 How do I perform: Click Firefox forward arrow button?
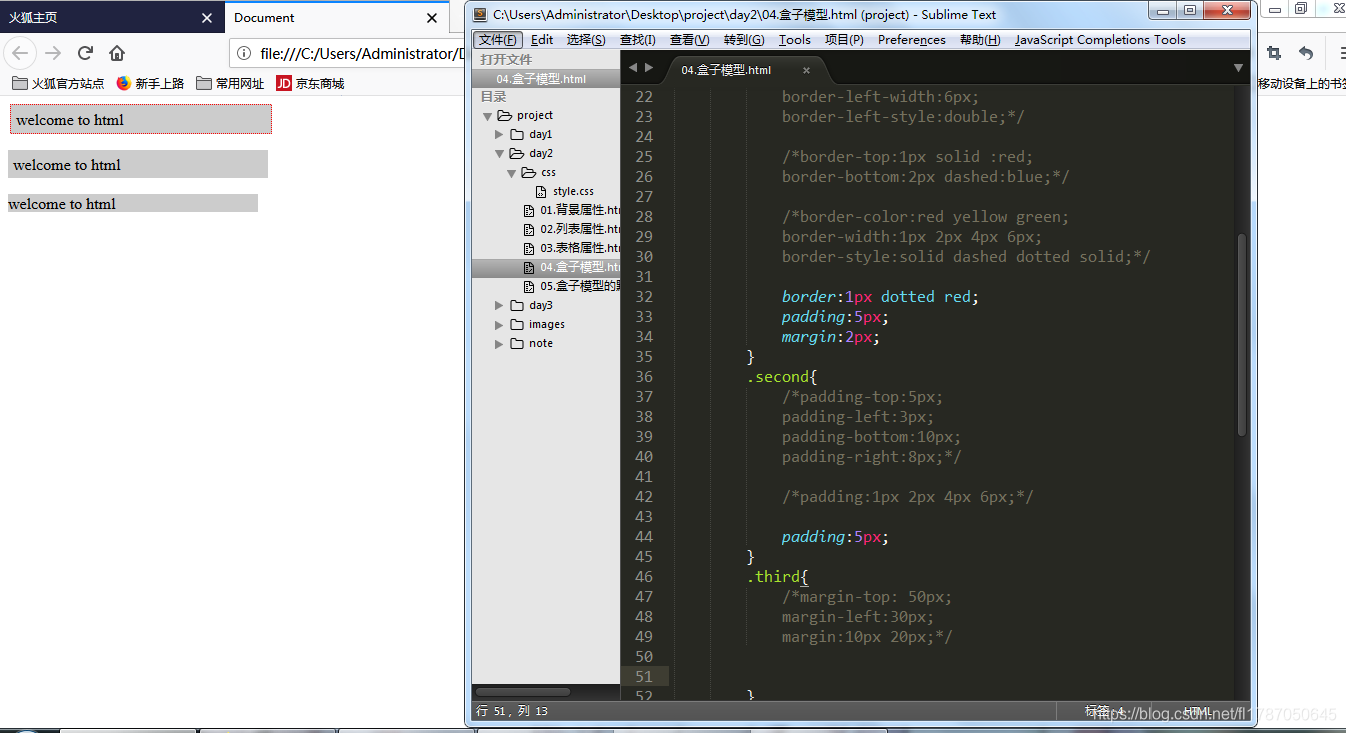click(53, 53)
